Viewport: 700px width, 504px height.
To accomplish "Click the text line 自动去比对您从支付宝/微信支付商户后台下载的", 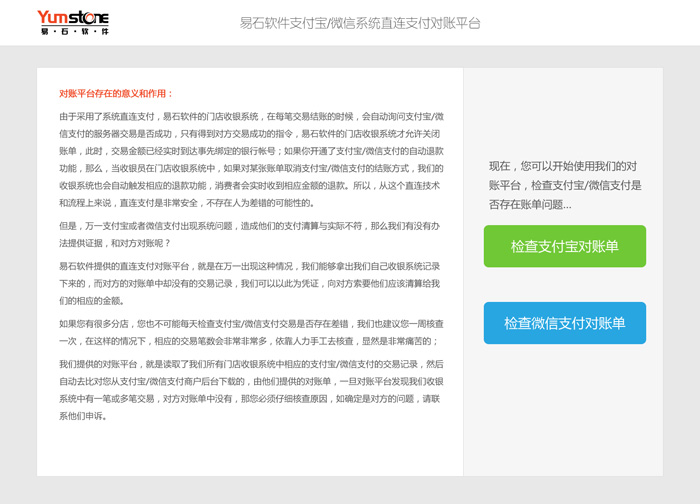I will (x=250, y=381).
